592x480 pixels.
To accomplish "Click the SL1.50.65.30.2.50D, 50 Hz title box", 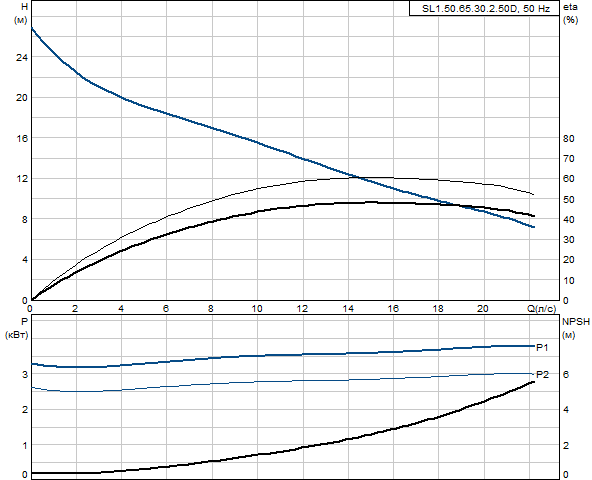I will coord(484,8).
